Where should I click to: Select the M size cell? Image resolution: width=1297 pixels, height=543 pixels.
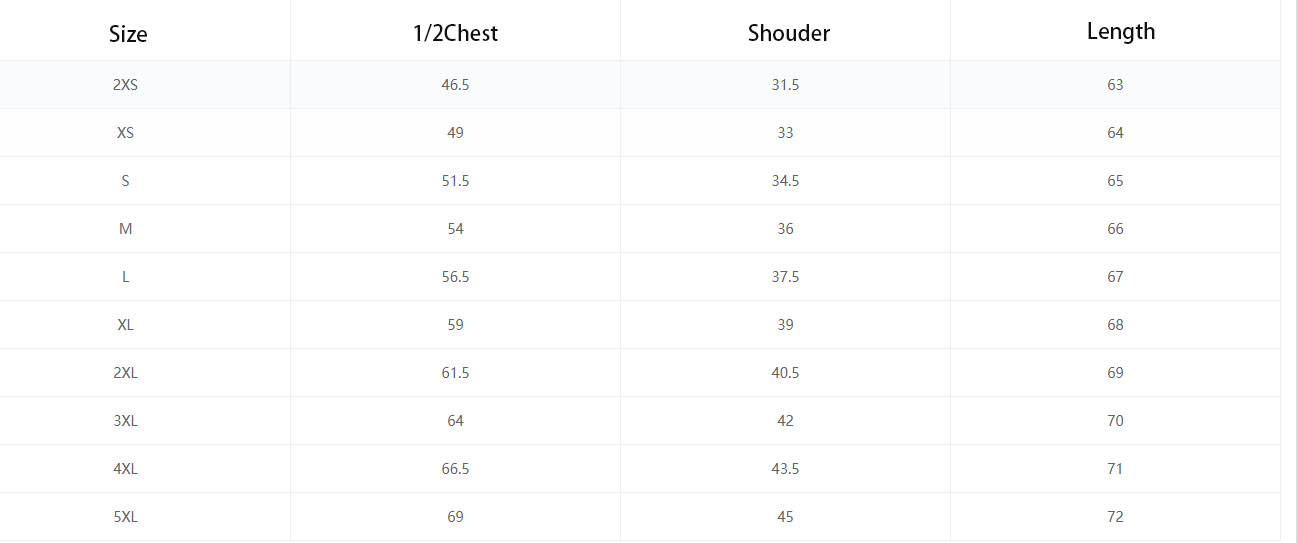[125, 229]
